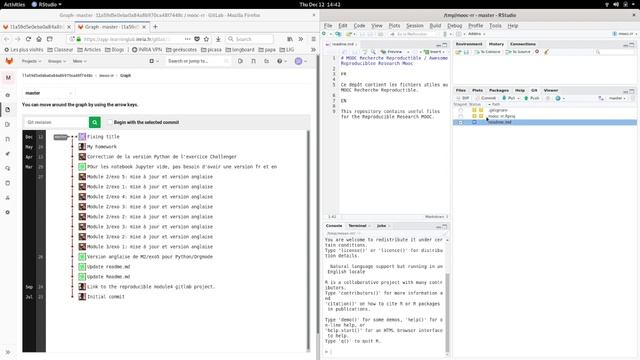This screenshot has height=360, width=640.
Task: Switch to the Environment tab
Action: pos(469,44)
